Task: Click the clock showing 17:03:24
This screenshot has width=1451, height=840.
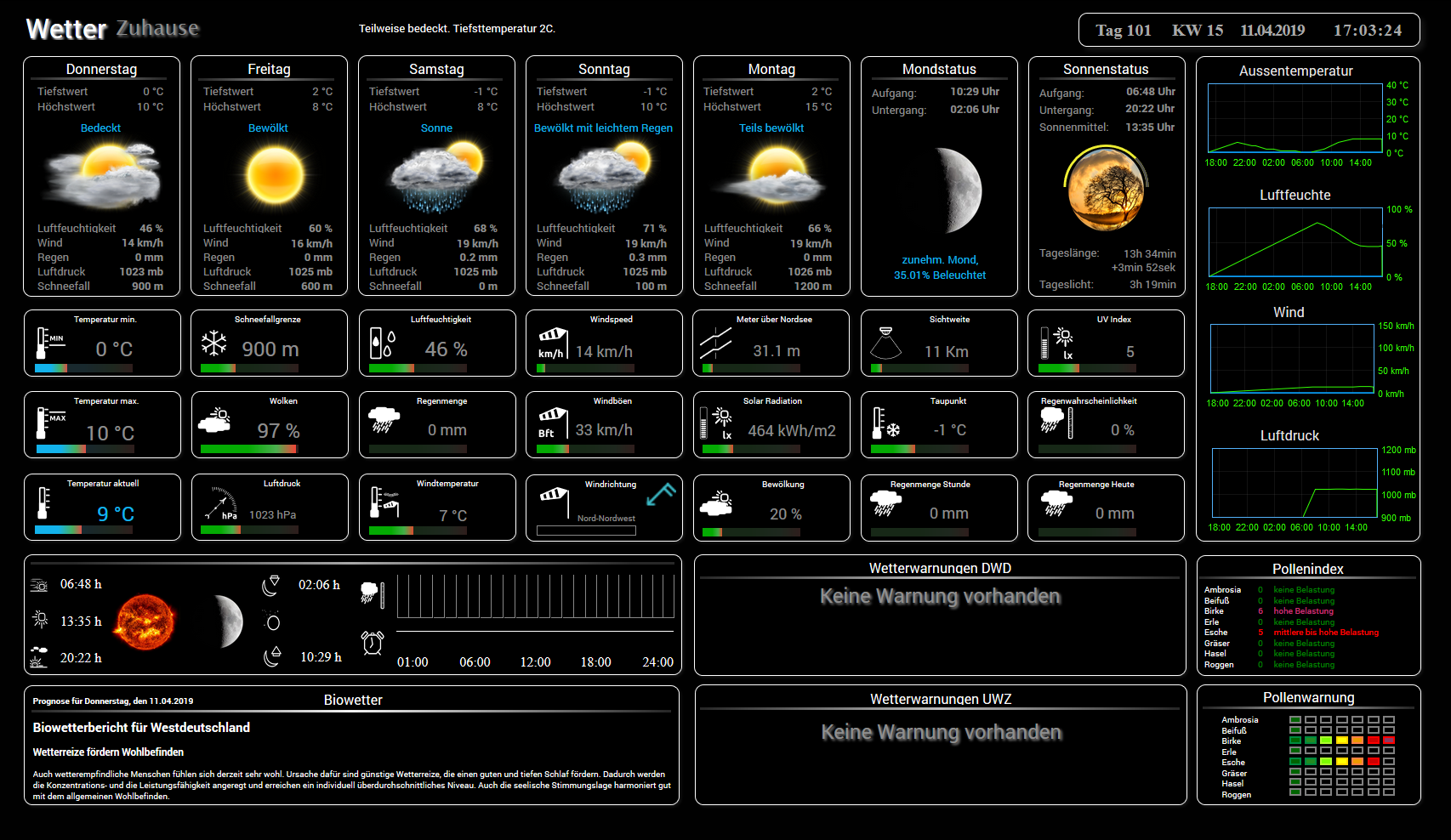Action: coord(1367,31)
